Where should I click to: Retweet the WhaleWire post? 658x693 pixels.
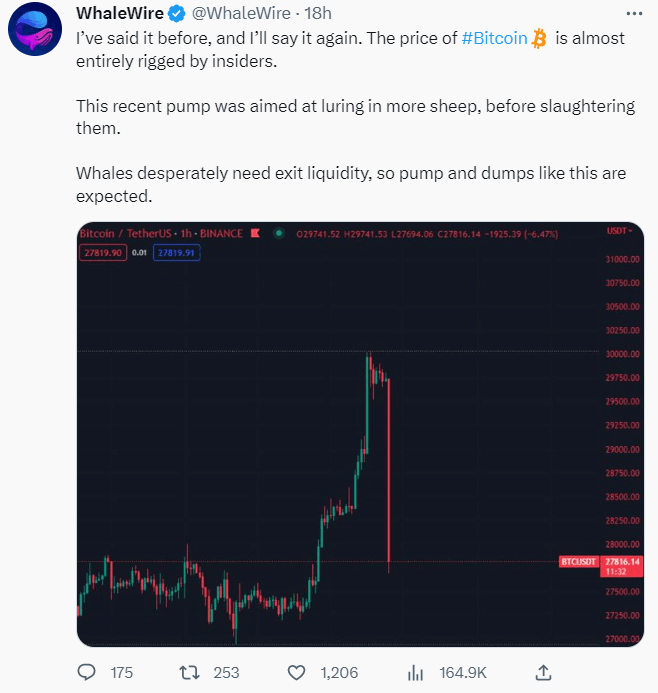[189, 673]
